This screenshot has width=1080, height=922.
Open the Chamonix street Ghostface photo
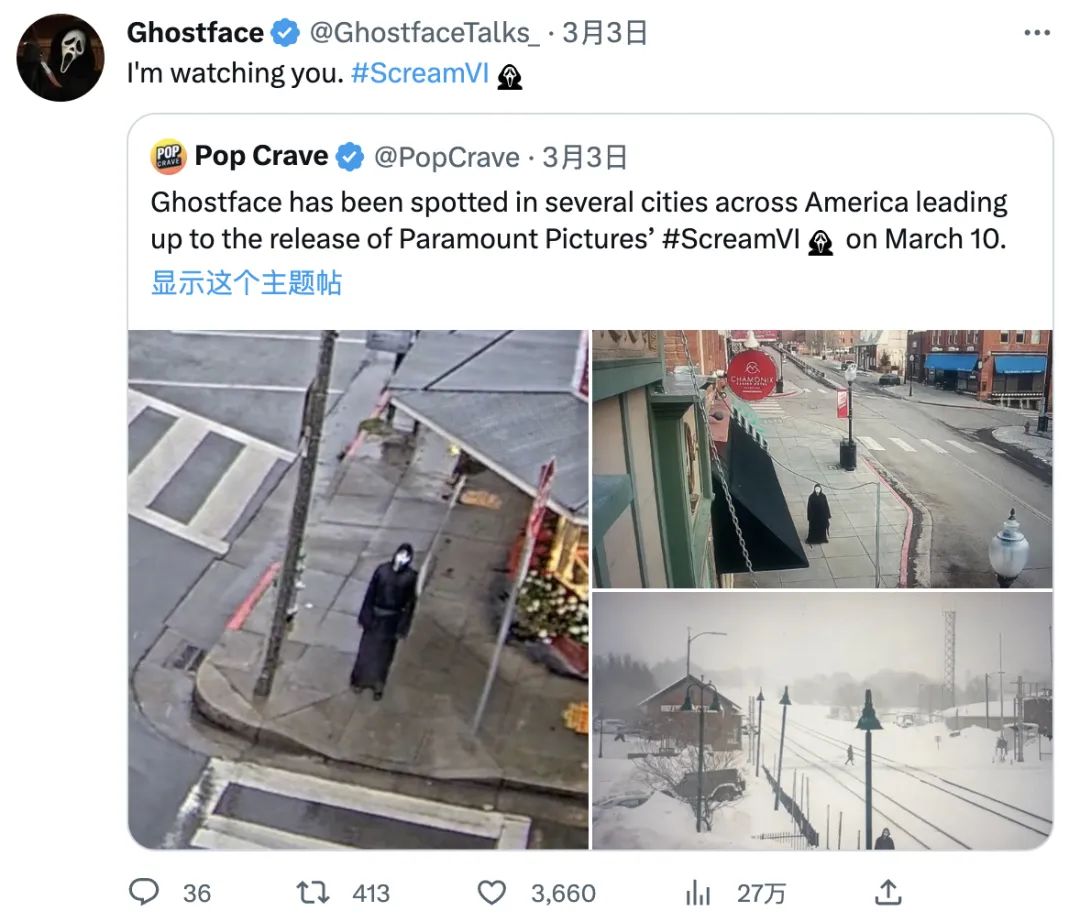822,459
